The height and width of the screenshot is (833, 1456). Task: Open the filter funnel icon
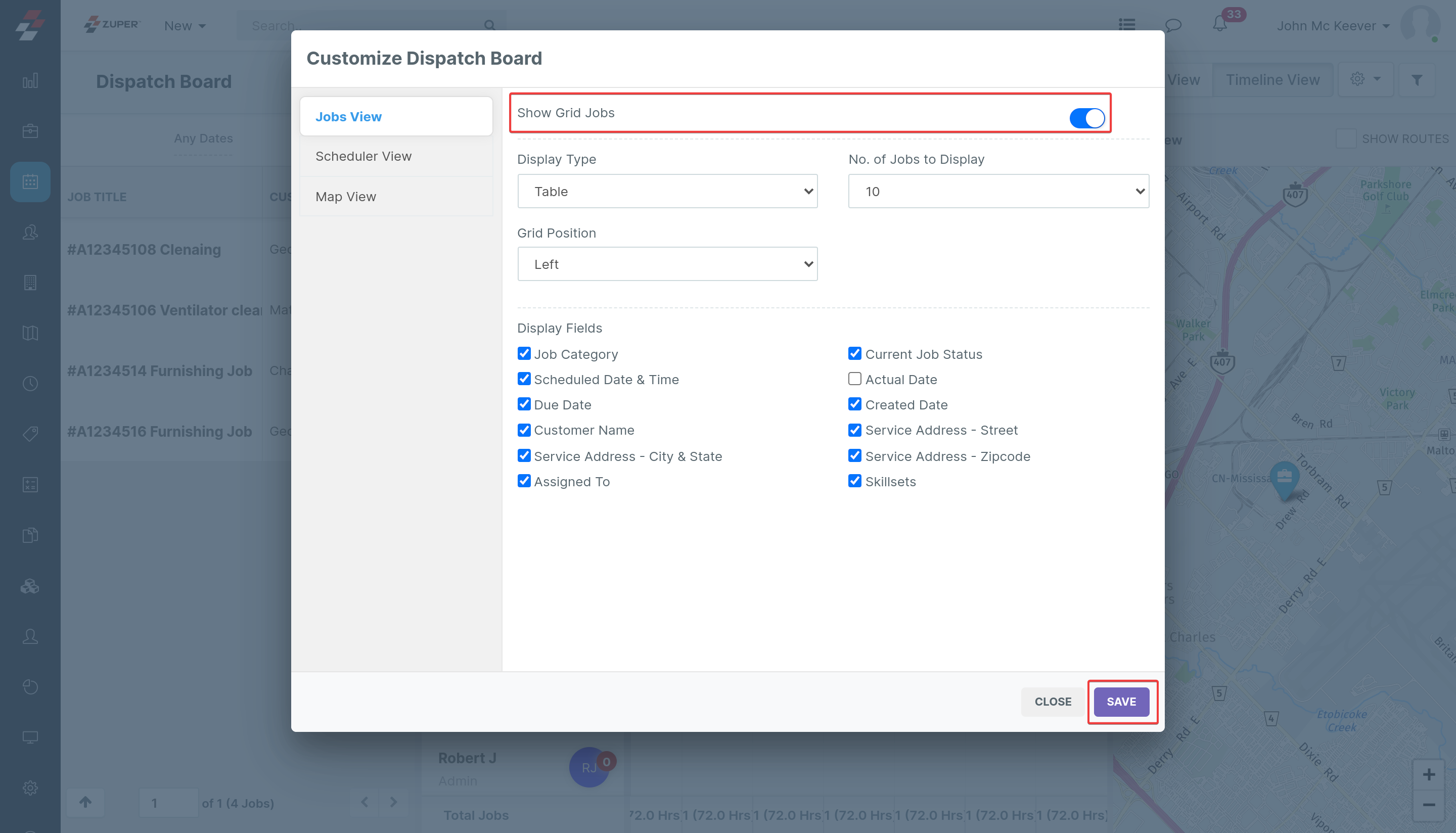[1417, 80]
